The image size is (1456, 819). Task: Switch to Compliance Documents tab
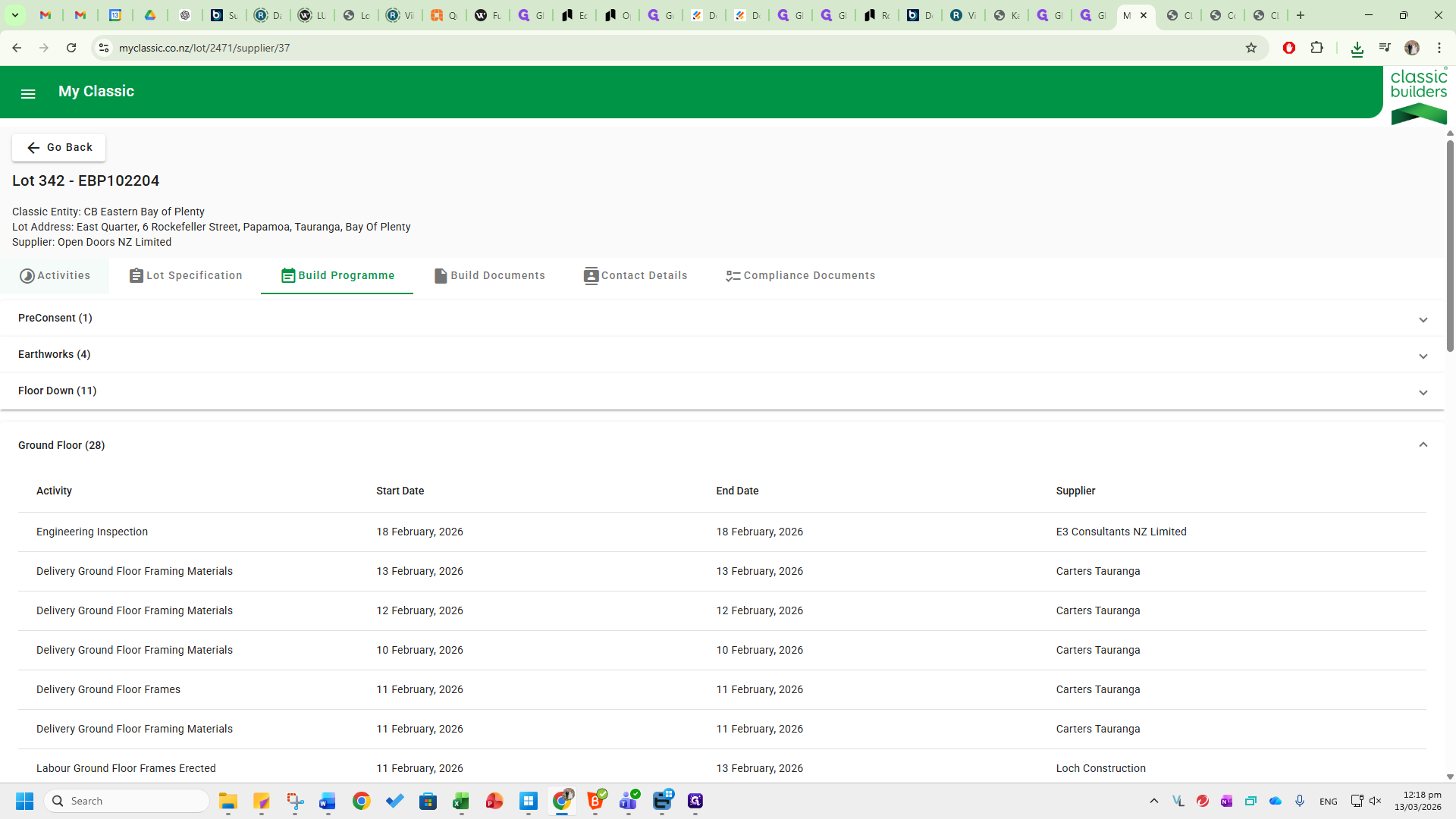[800, 276]
